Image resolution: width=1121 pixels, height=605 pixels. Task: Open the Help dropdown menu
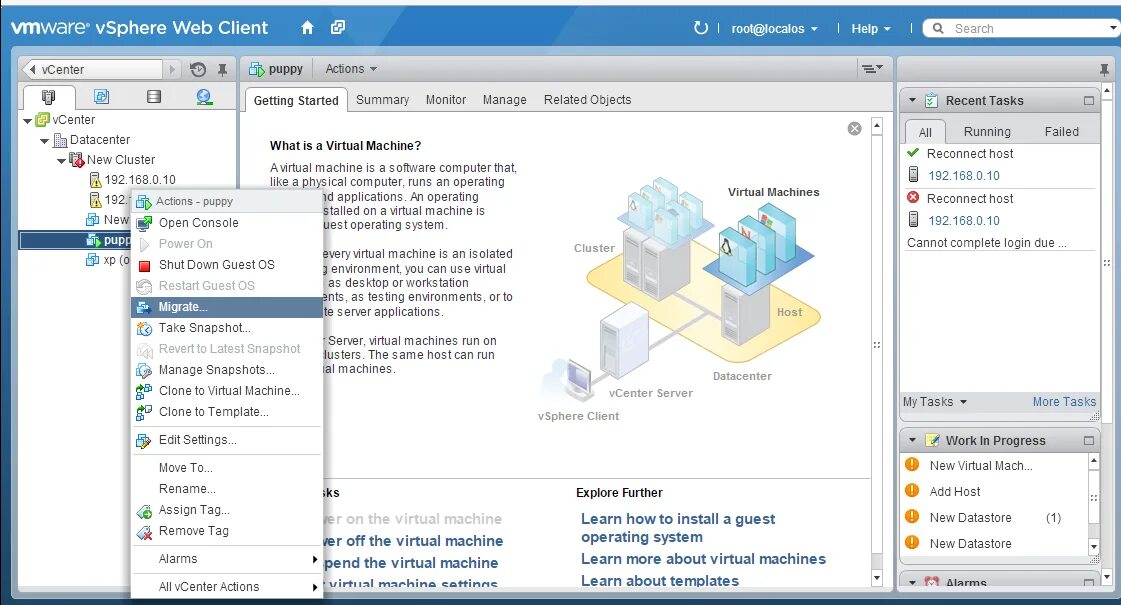tap(871, 29)
